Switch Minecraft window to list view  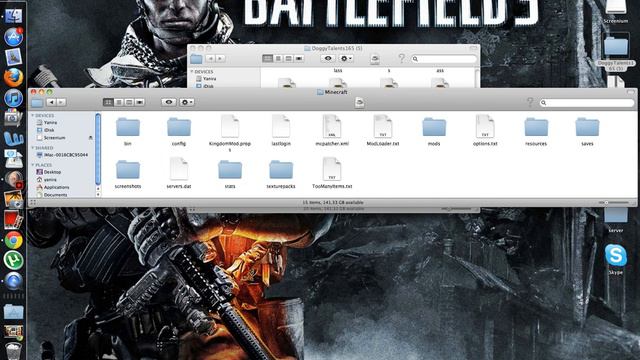coord(119,102)
